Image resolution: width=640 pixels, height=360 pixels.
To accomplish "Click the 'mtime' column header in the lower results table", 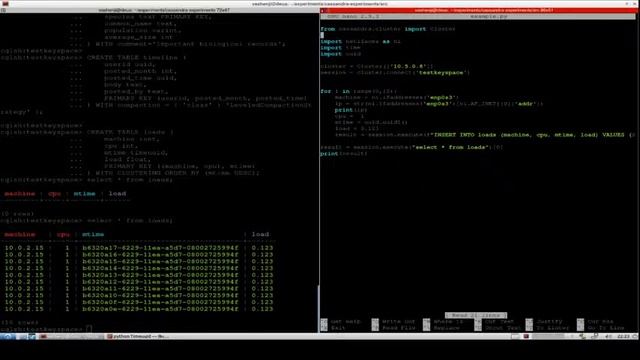I will point(93,234).
